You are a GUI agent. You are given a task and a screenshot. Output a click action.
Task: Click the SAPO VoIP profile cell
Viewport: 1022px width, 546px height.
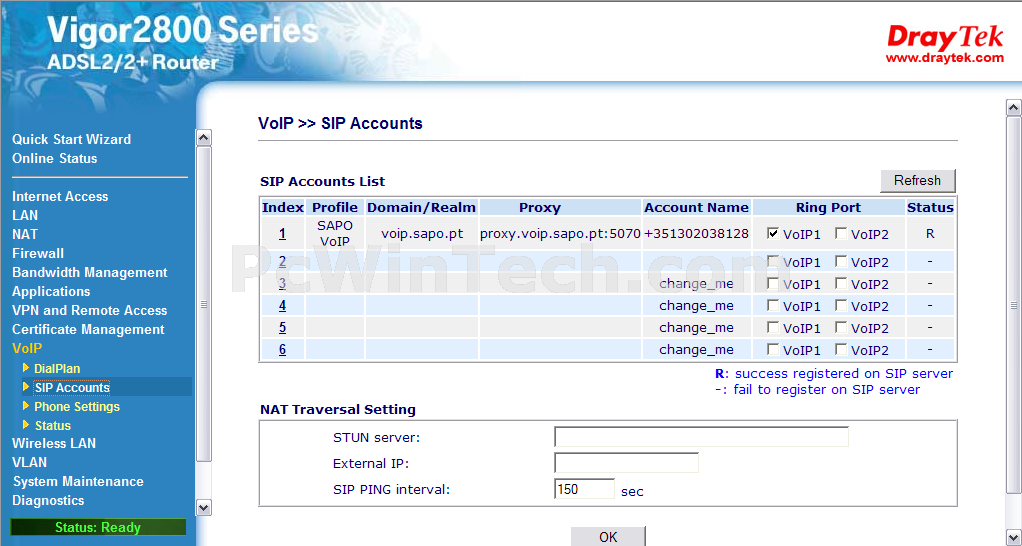(x=335, y=233)
